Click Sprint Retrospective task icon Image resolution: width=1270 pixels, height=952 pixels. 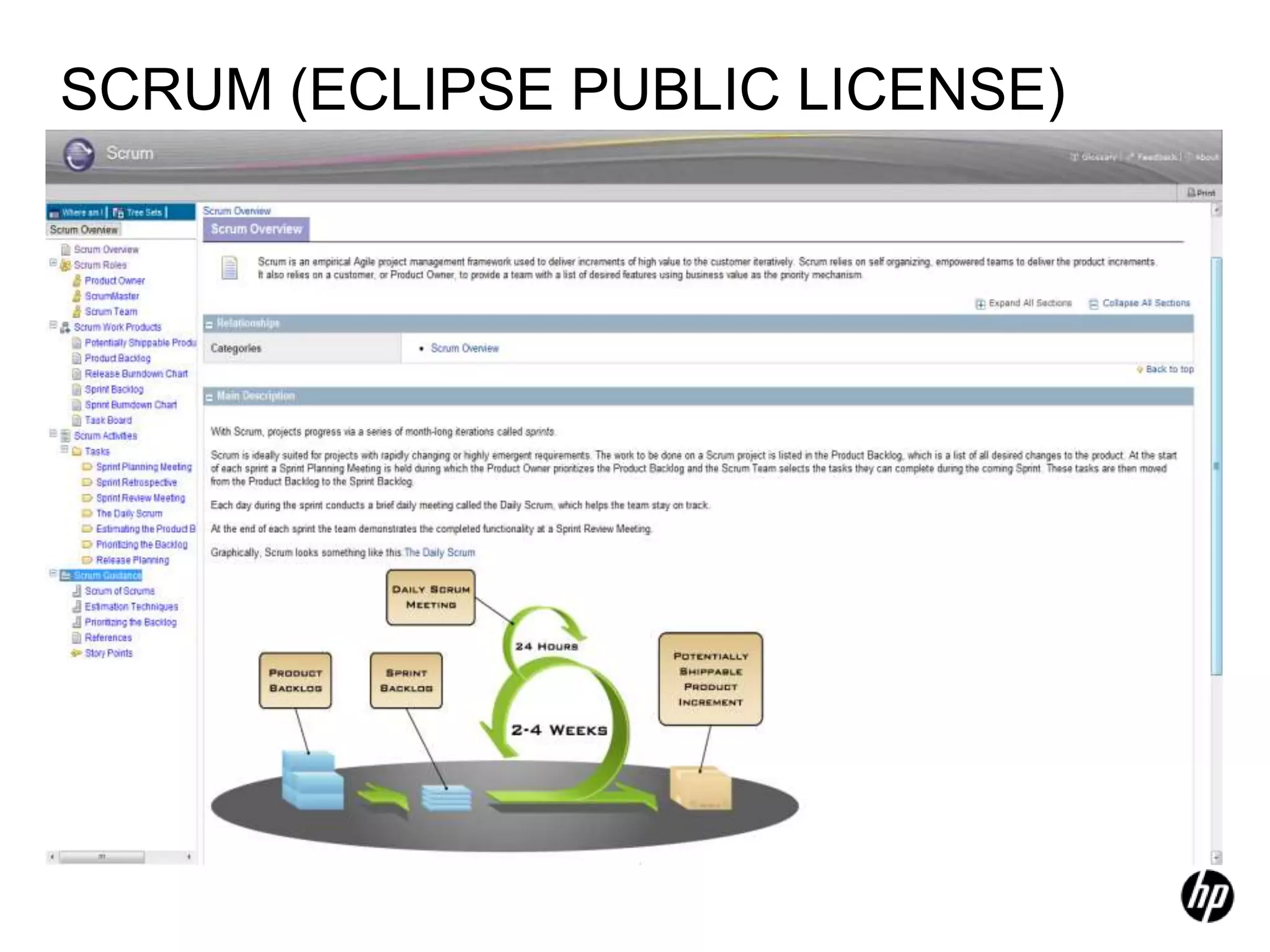[x=87, y=482]
